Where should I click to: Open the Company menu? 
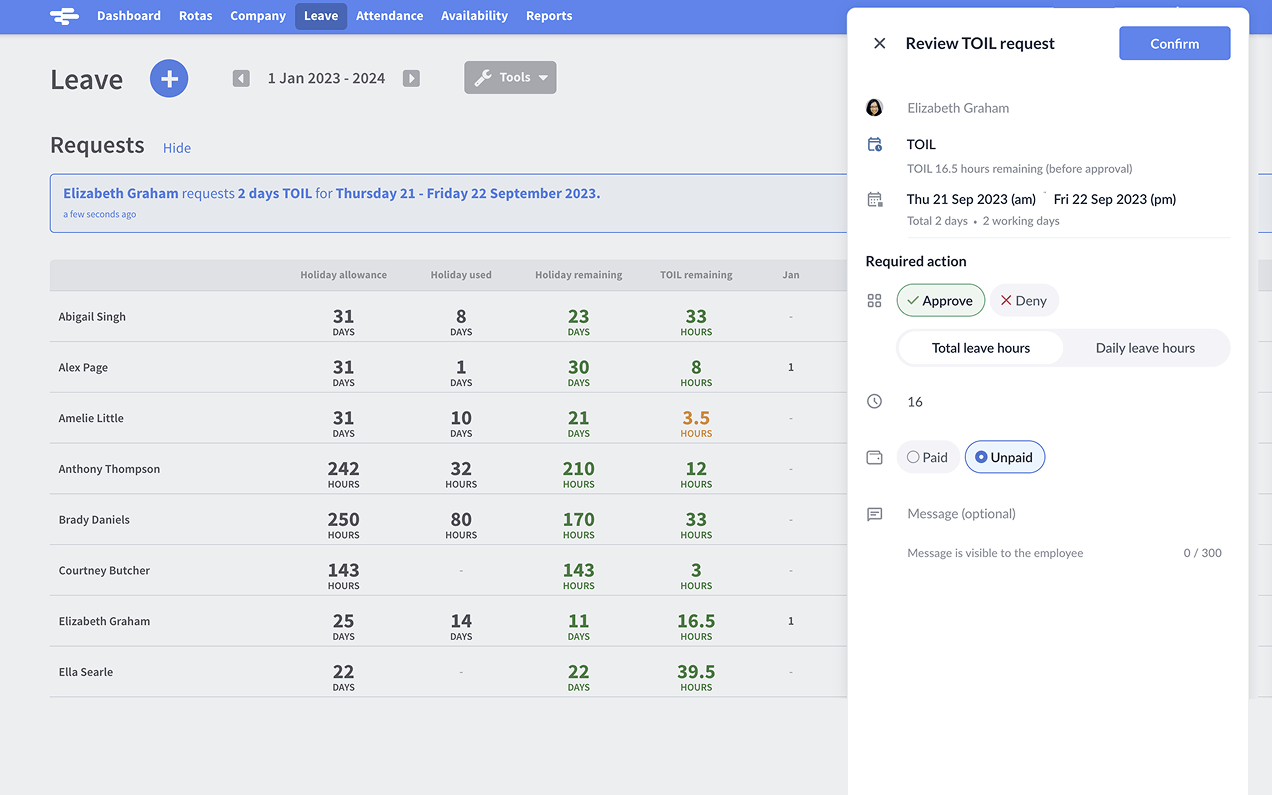coord(258,16)
